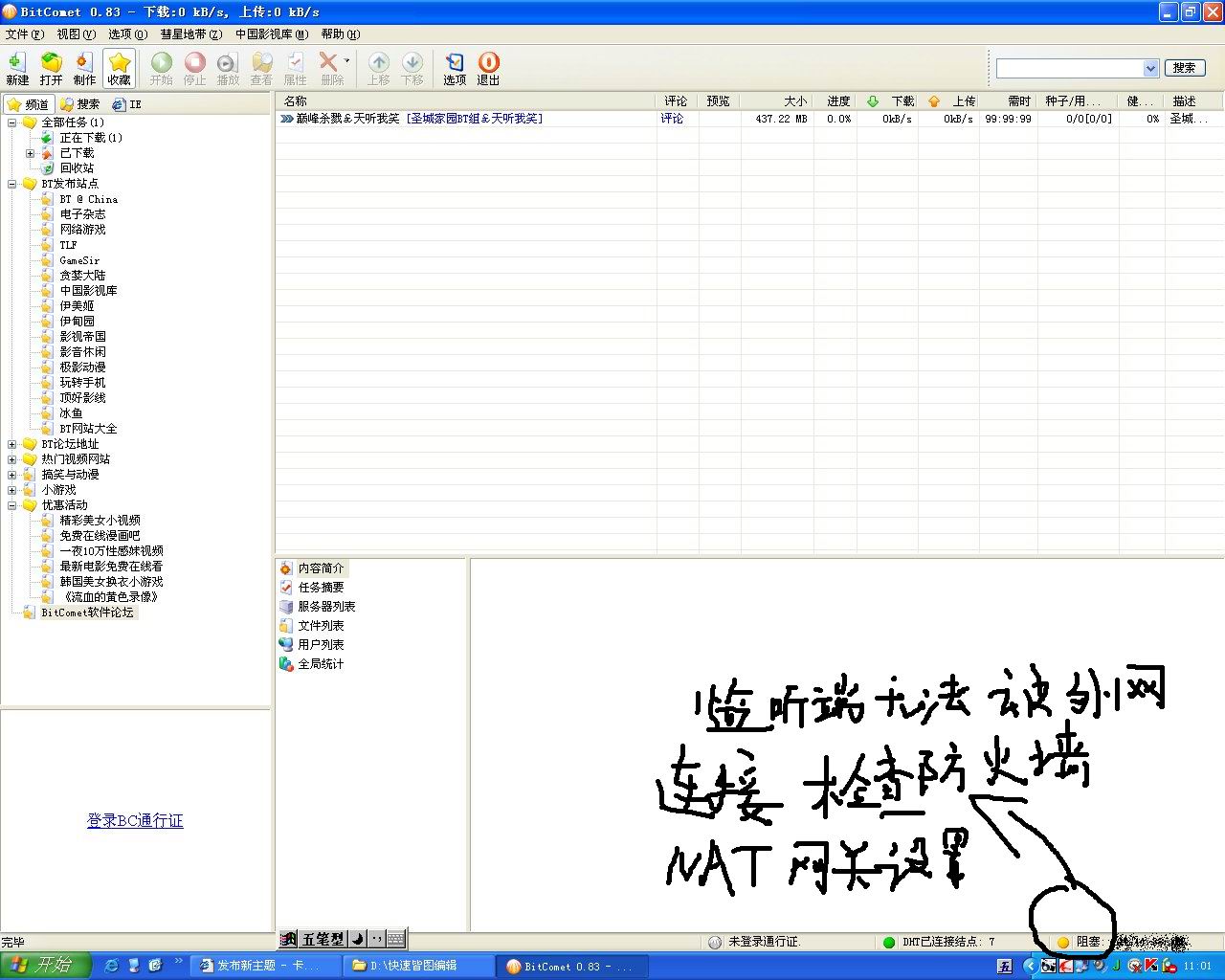Click the green DHT status indicator
1225x980 pixels.
coord(889,942)
